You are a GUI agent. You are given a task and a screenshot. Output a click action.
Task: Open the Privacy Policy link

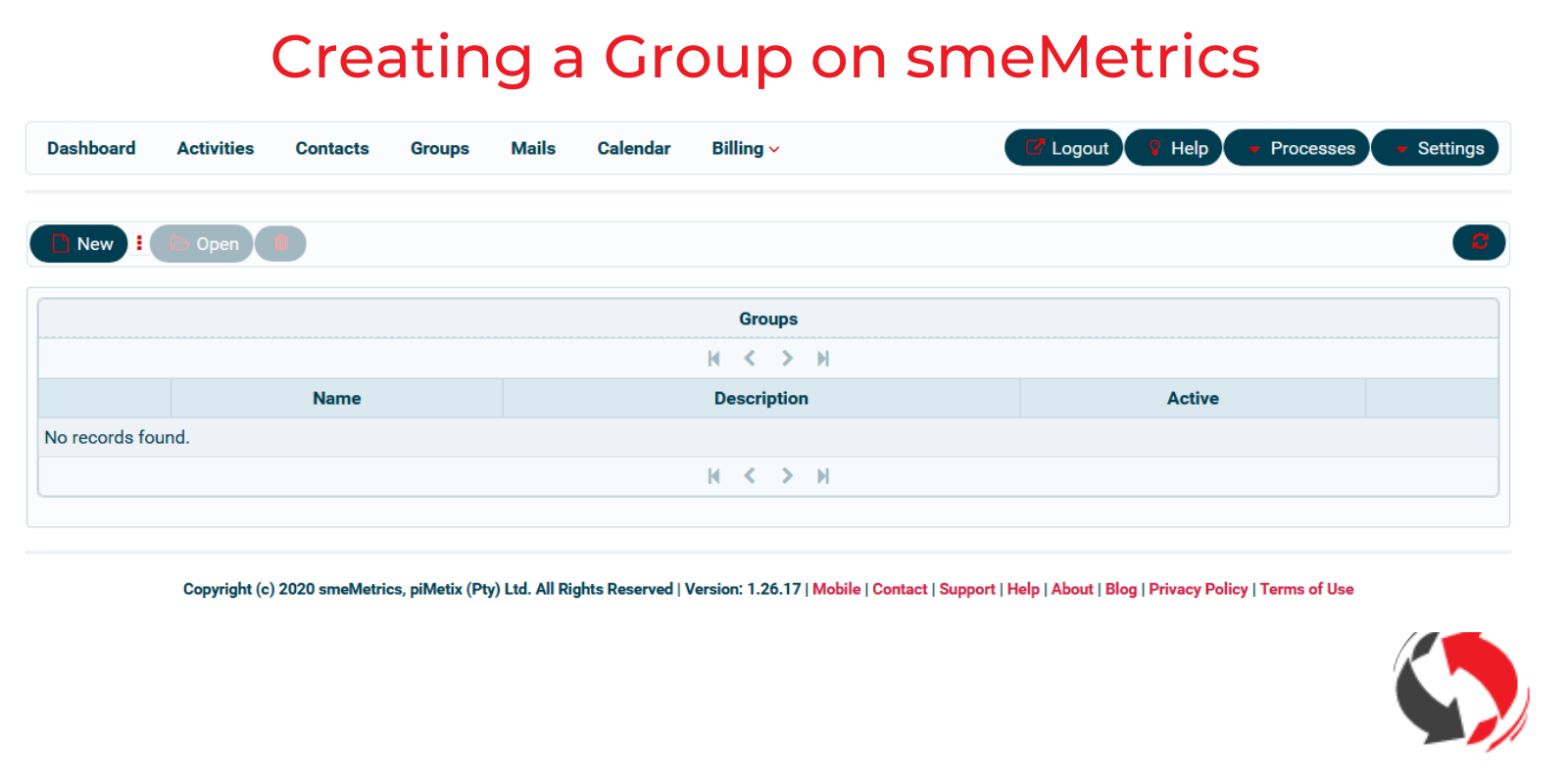(1199, 589)
